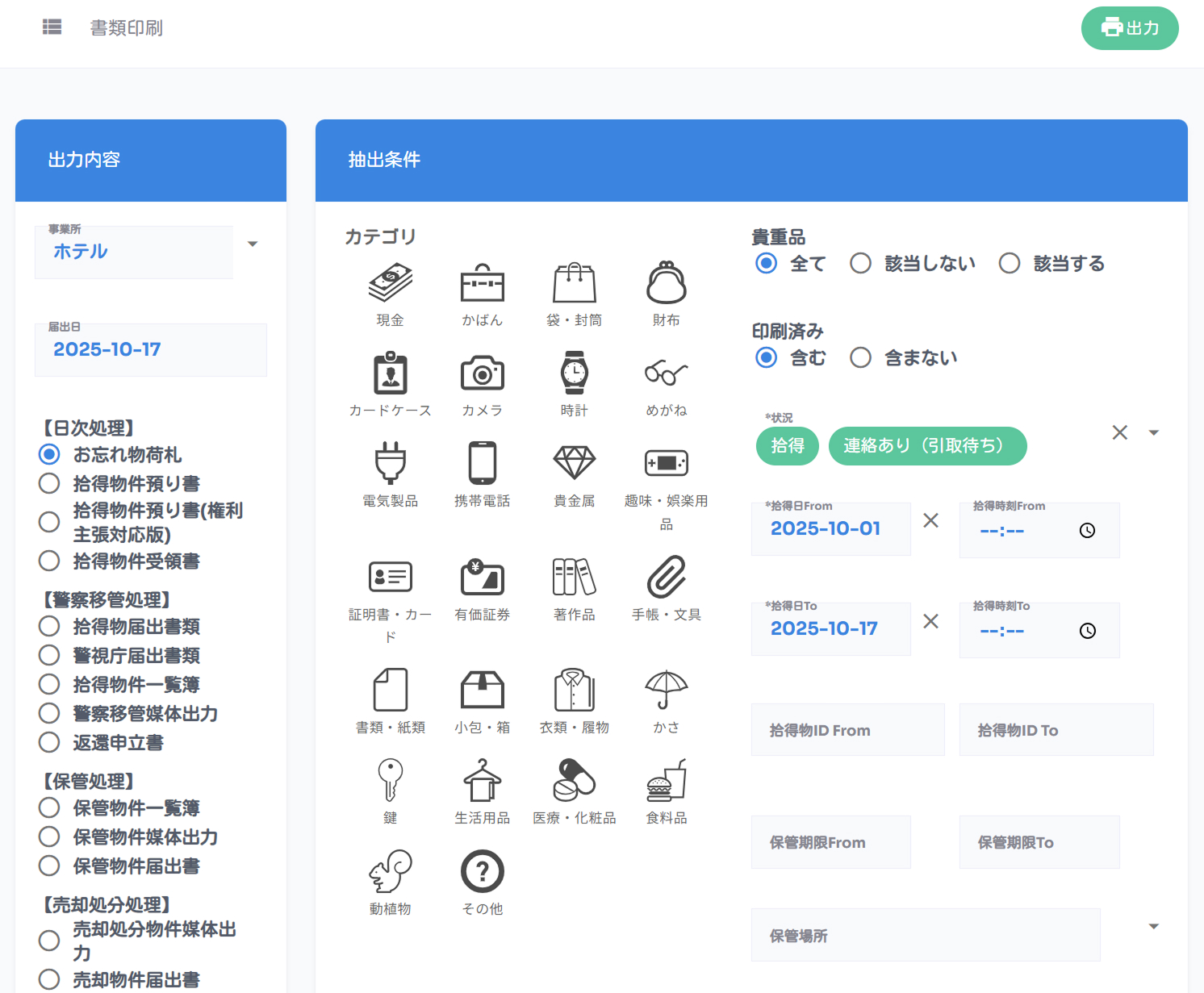Viewport: 1204px width, 993px height.
Task: Choose 含まない under 印刷済み
Action: coord(860,358)
